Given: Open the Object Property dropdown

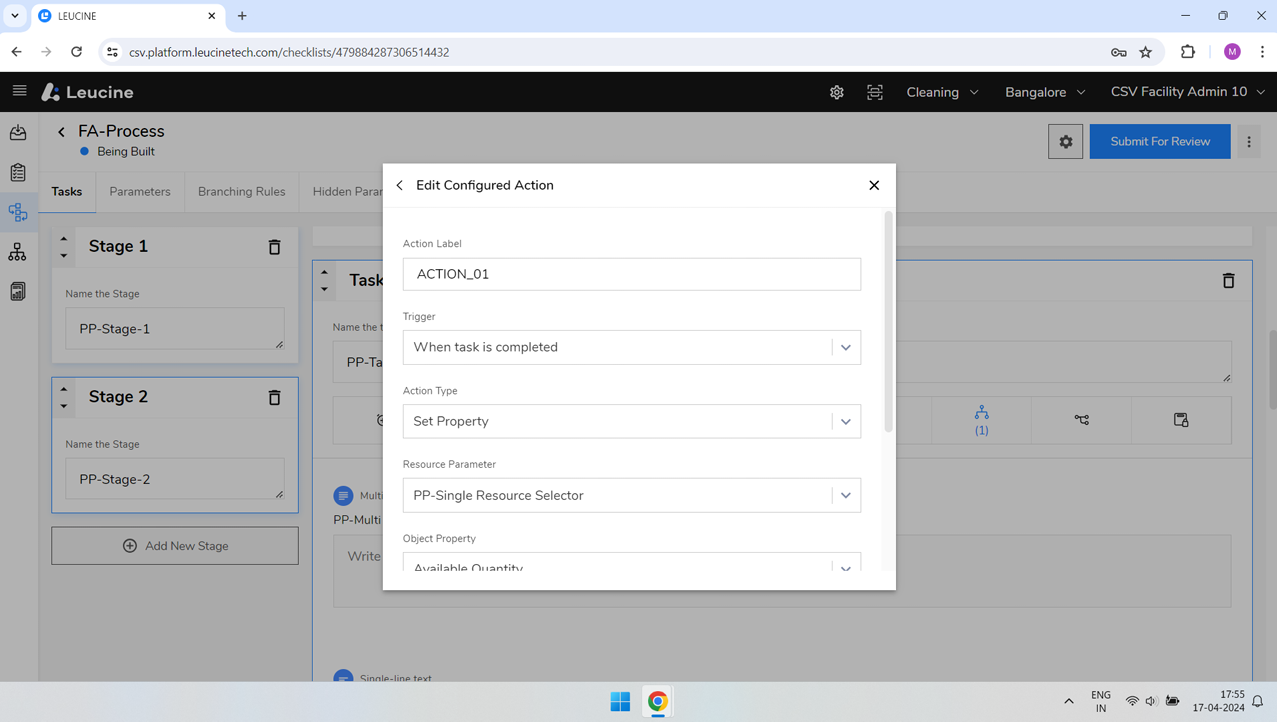Looking at the screenshot, I should [x=631, y=564].
